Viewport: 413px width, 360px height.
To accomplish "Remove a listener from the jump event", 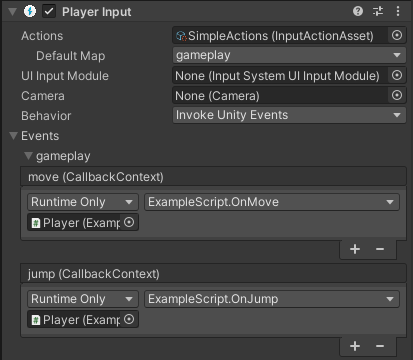I will click(x=380, y=346).
